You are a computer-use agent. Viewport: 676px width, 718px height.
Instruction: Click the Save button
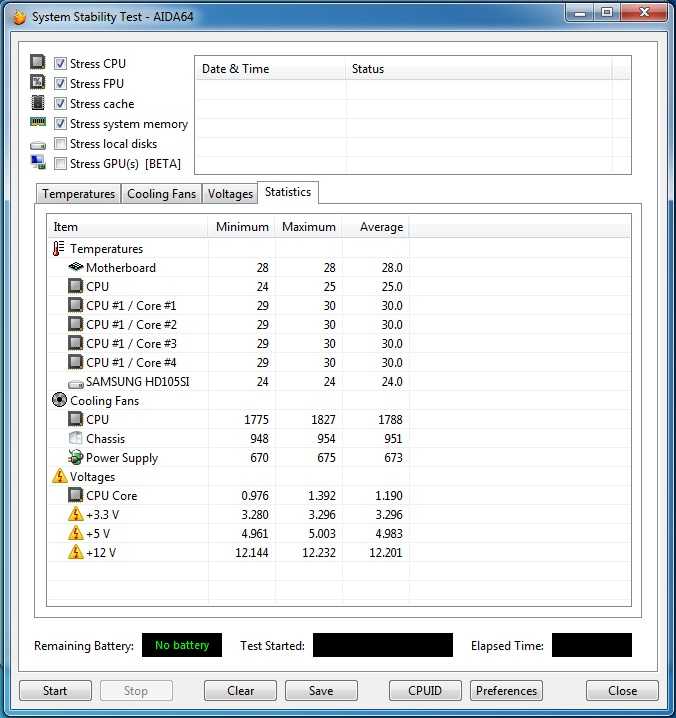321,691
